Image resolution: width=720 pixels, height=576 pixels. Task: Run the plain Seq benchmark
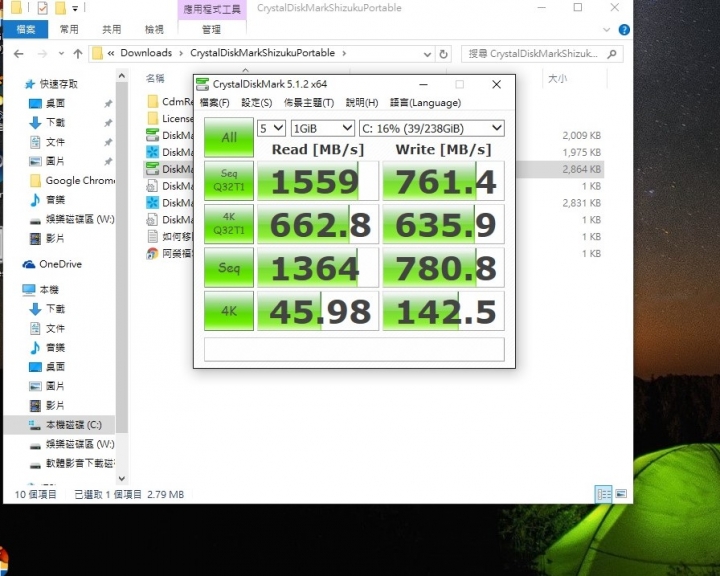point(229,267)
